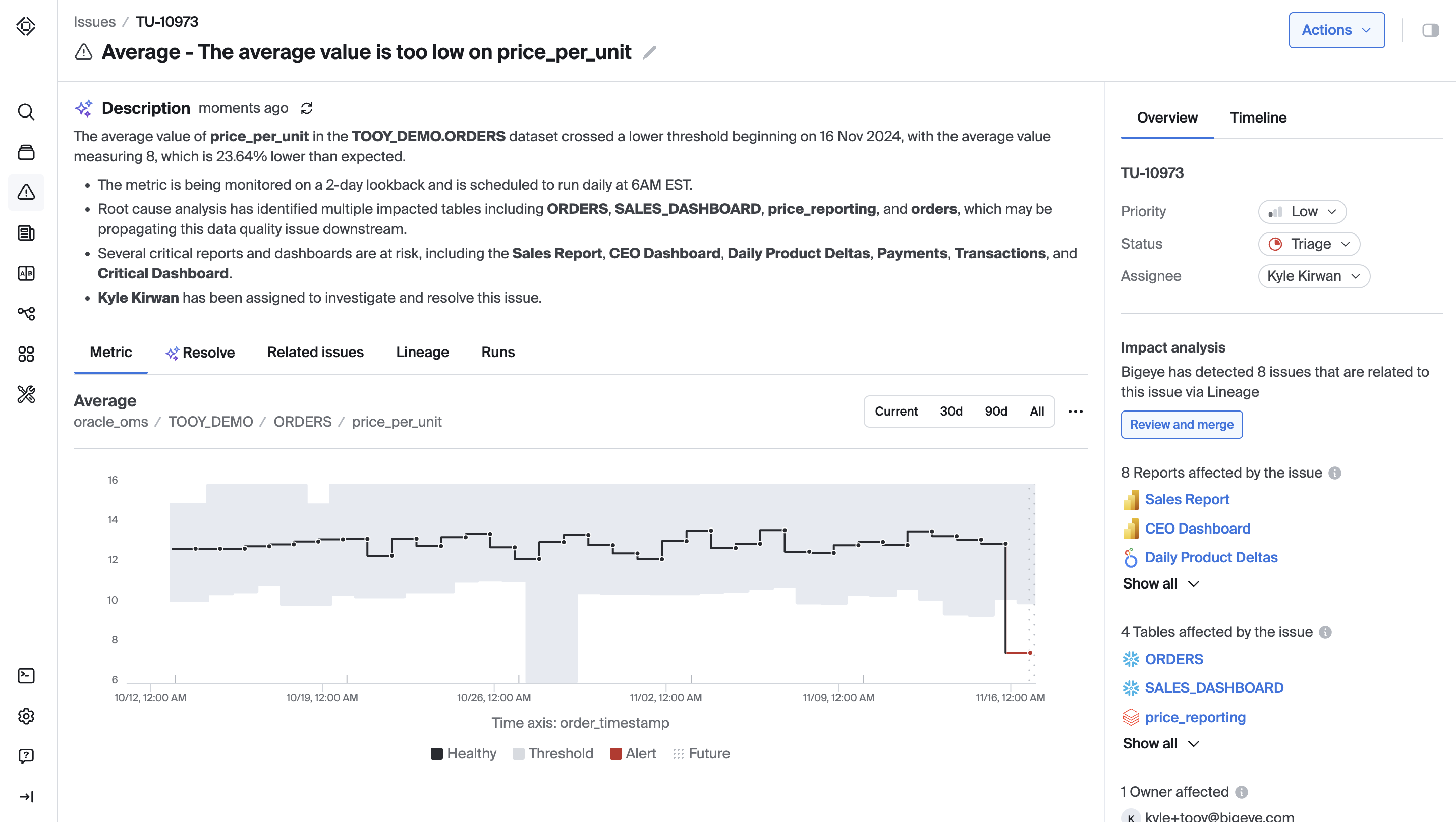Toggle Alert series in chart legend
The image size is (1456, 822).
633,753
